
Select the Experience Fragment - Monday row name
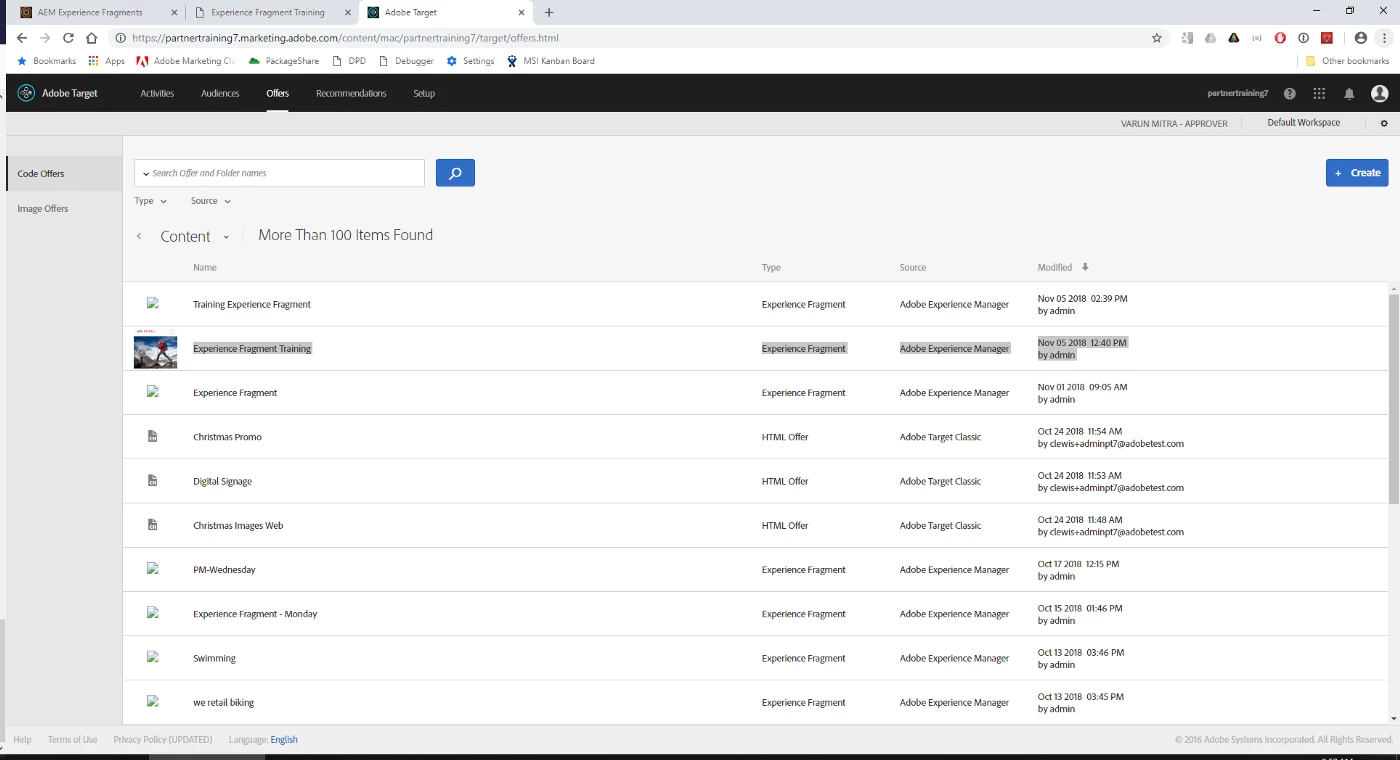pyautogui.click(x=255, y=614)
